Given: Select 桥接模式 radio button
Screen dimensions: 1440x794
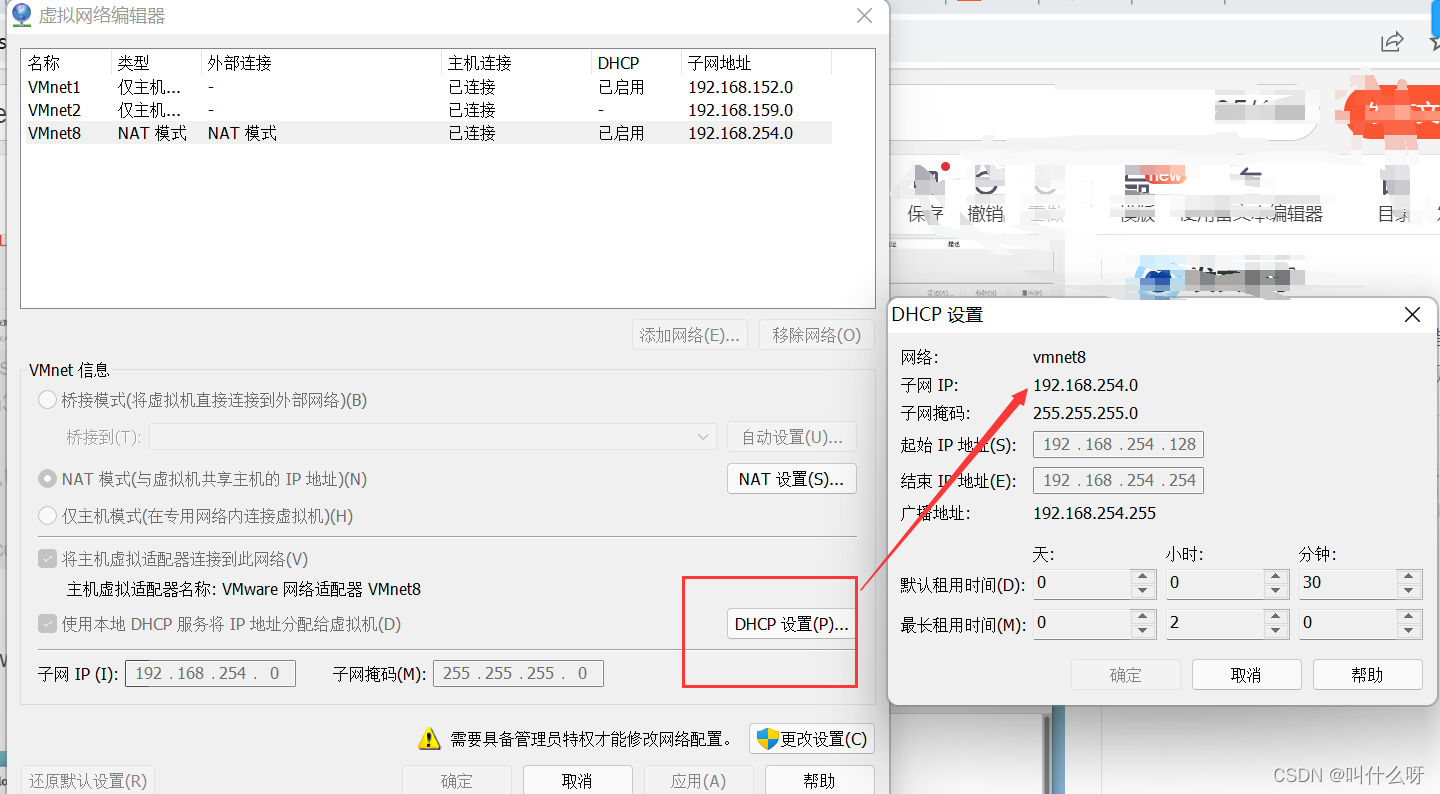Looking at the screenshot, I should point(47,400).
